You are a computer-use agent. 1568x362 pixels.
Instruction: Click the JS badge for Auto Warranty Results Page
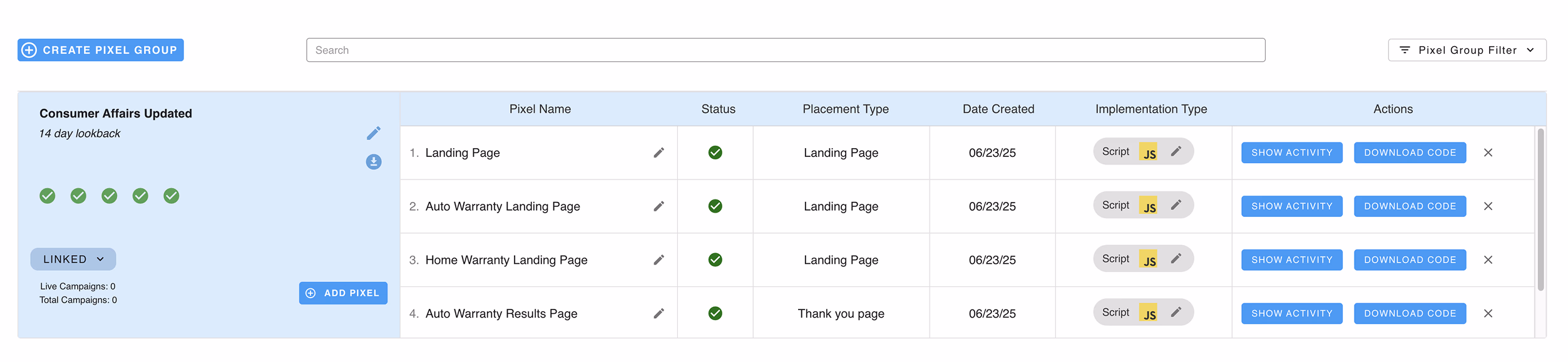pyautogui.click(x=1149, y=313)
